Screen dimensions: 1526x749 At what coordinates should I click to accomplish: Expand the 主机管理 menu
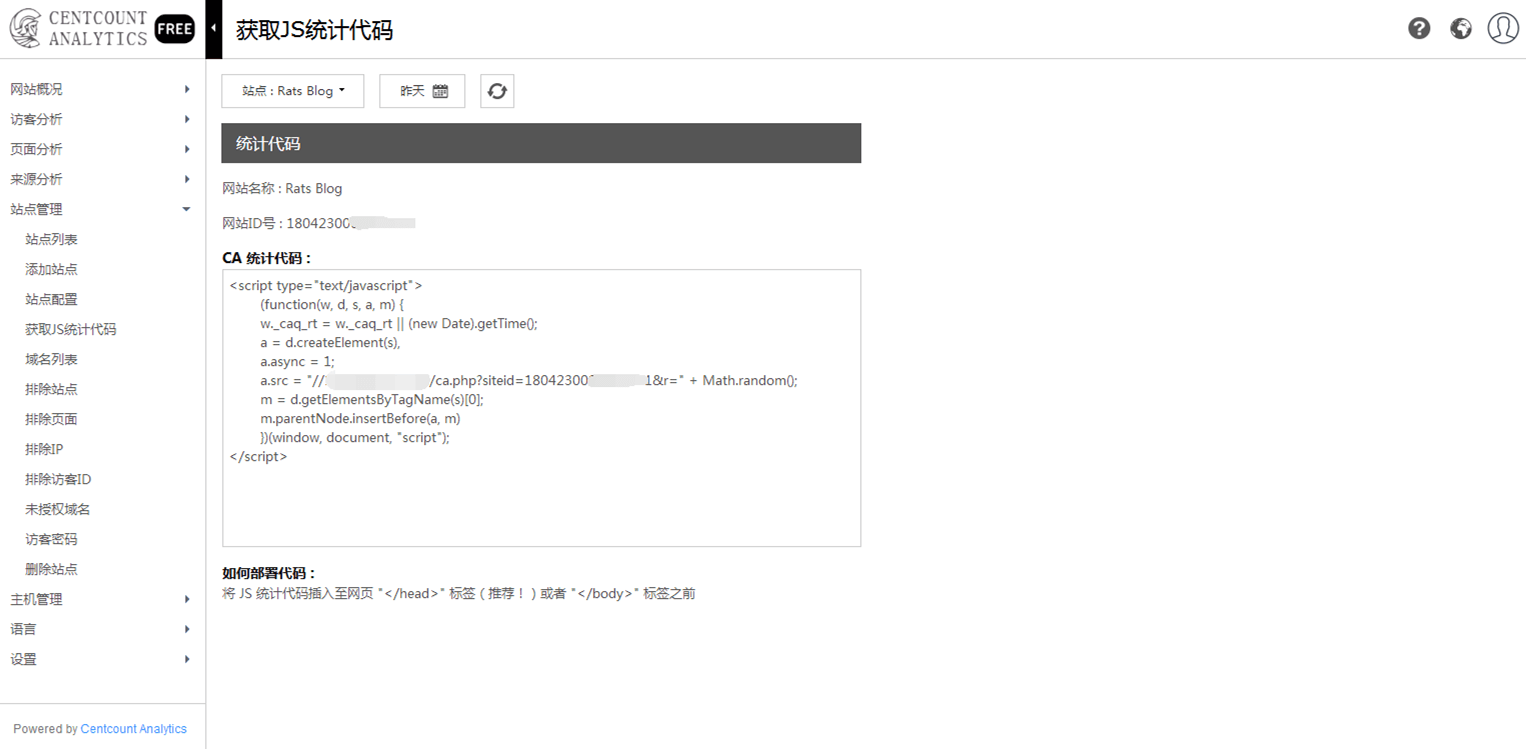pos(102,599)
